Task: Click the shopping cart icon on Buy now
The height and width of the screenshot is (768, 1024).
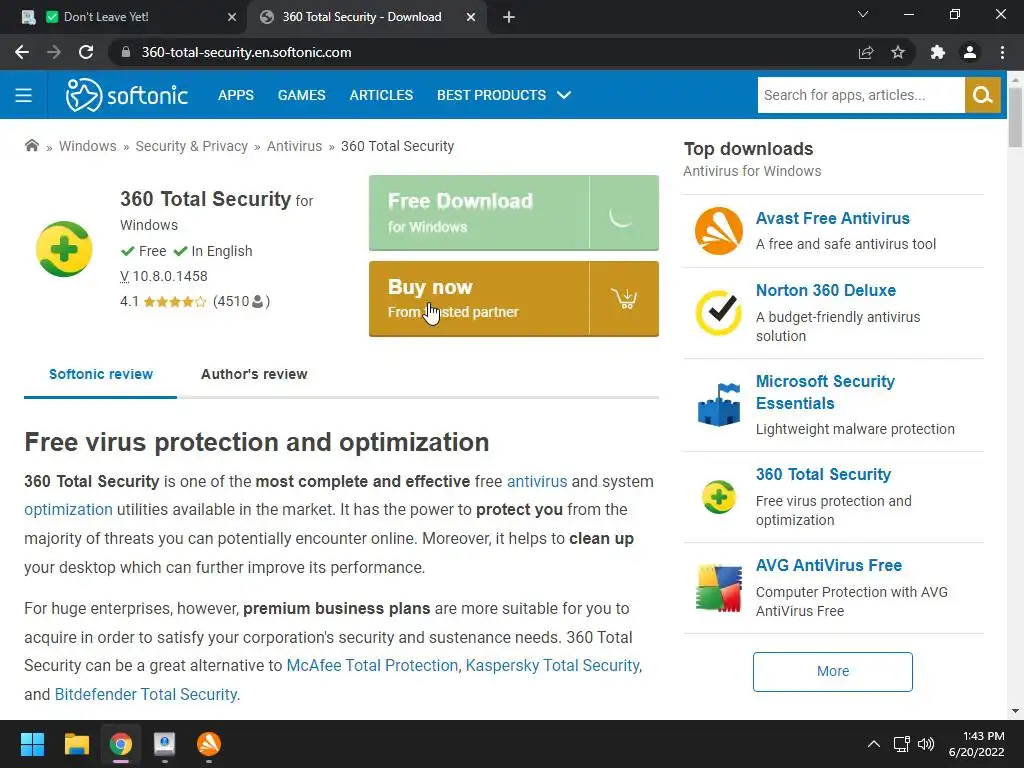Action: [624, 299]
